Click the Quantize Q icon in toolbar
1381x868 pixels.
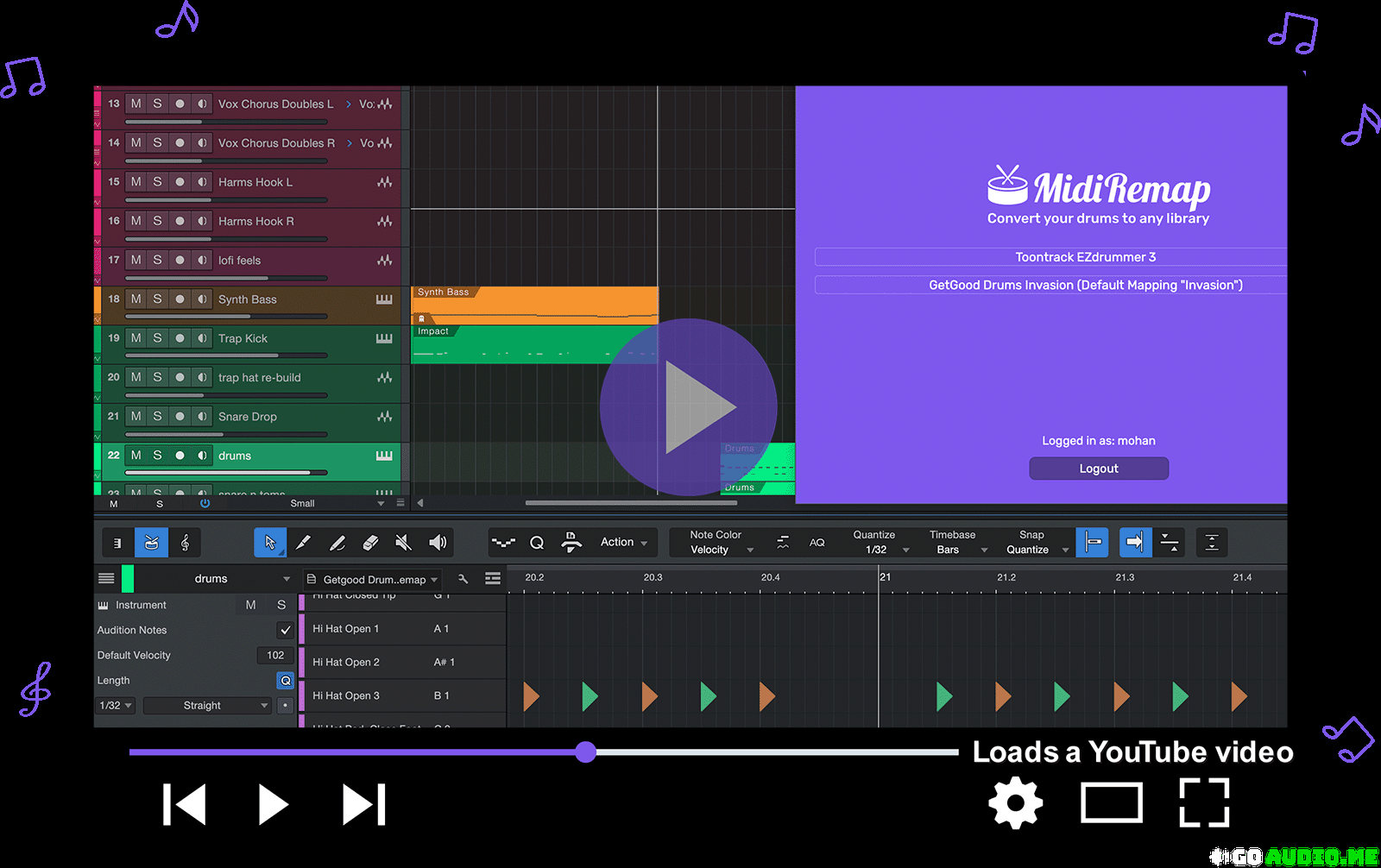tap(537, 543)
